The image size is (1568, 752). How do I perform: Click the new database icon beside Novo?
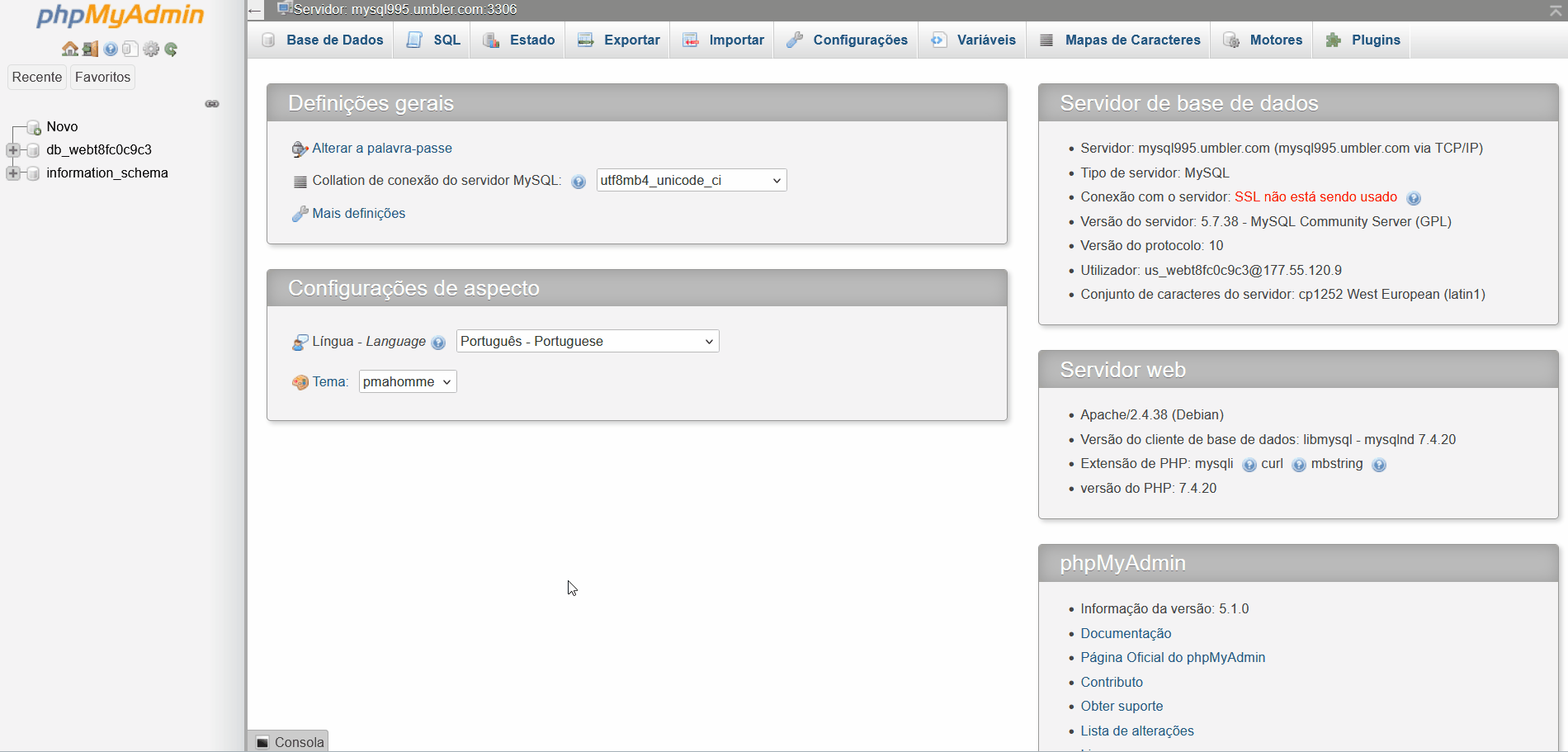click(x=34, y=127)
